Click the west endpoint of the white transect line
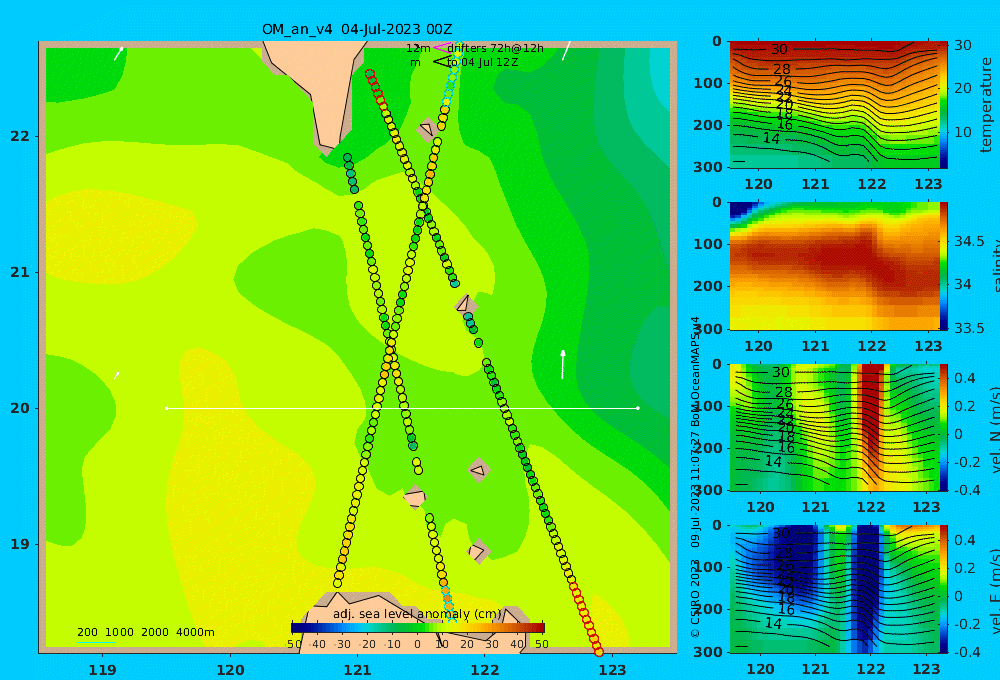This screenshot has height=680, width=1000. pyautogui.click(x=166, y=408)
